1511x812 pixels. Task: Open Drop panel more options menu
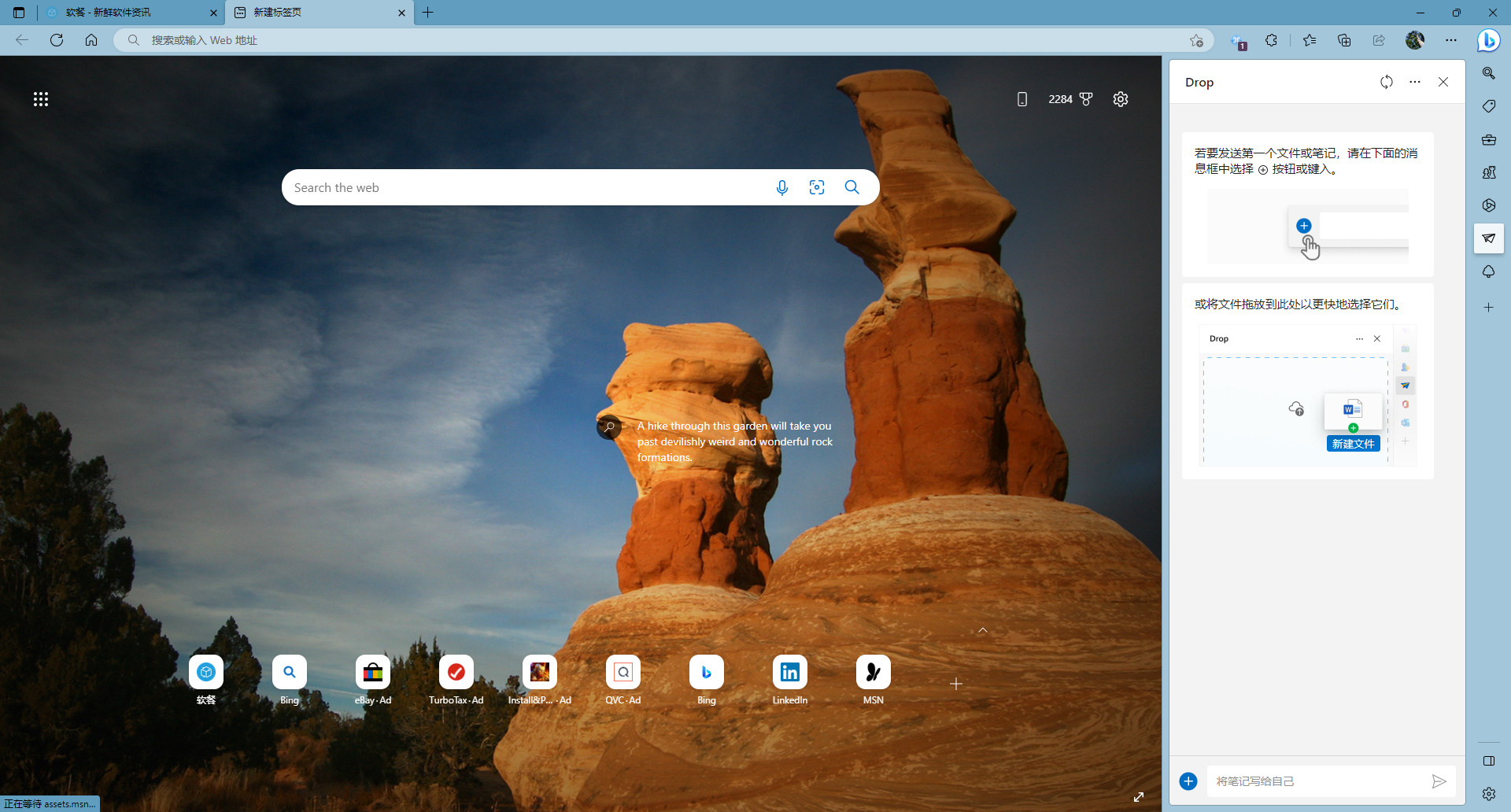[x=1415, y=82]
